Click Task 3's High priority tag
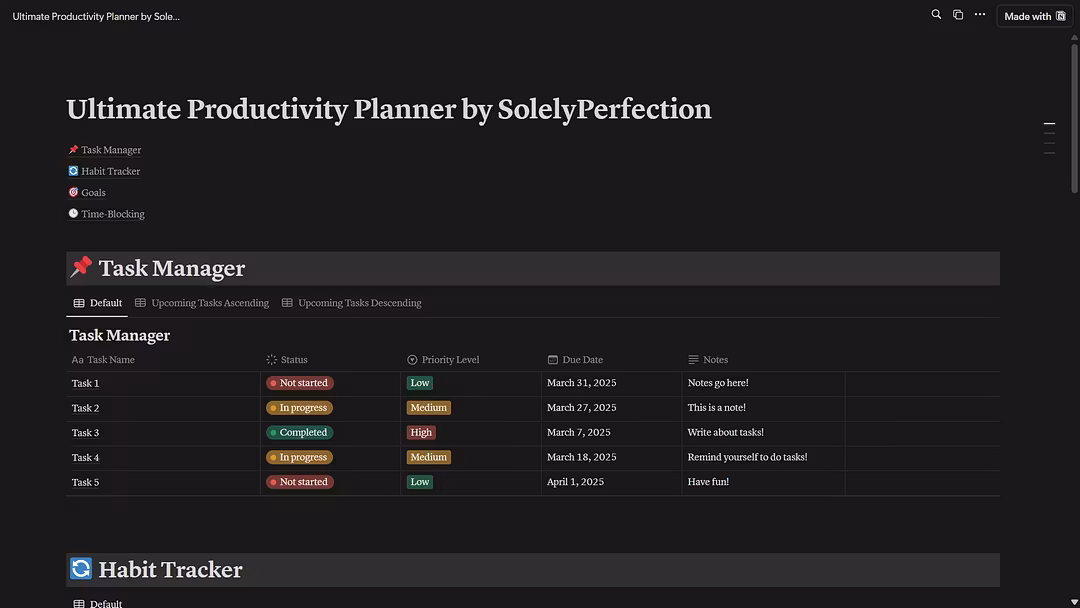Image resolution: width=1080 pixels, height=608 pixels. click(x=421, y=433)
